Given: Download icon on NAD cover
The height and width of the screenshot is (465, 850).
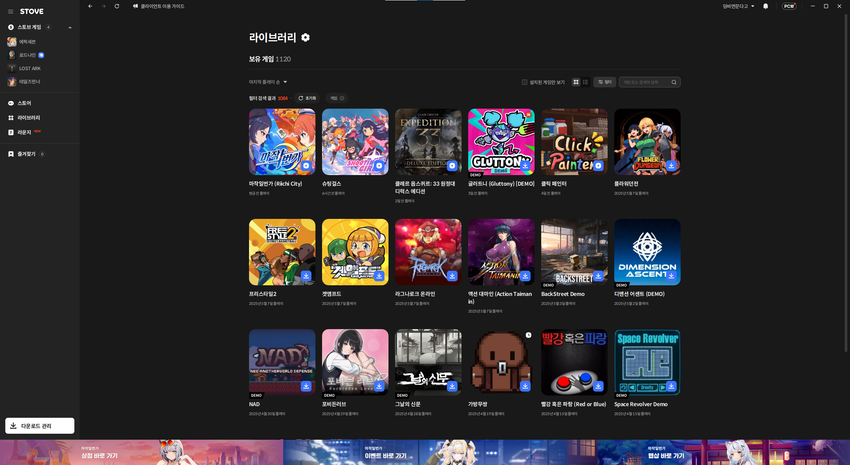Looking at the screenshot, I should (x=306, y=386).
